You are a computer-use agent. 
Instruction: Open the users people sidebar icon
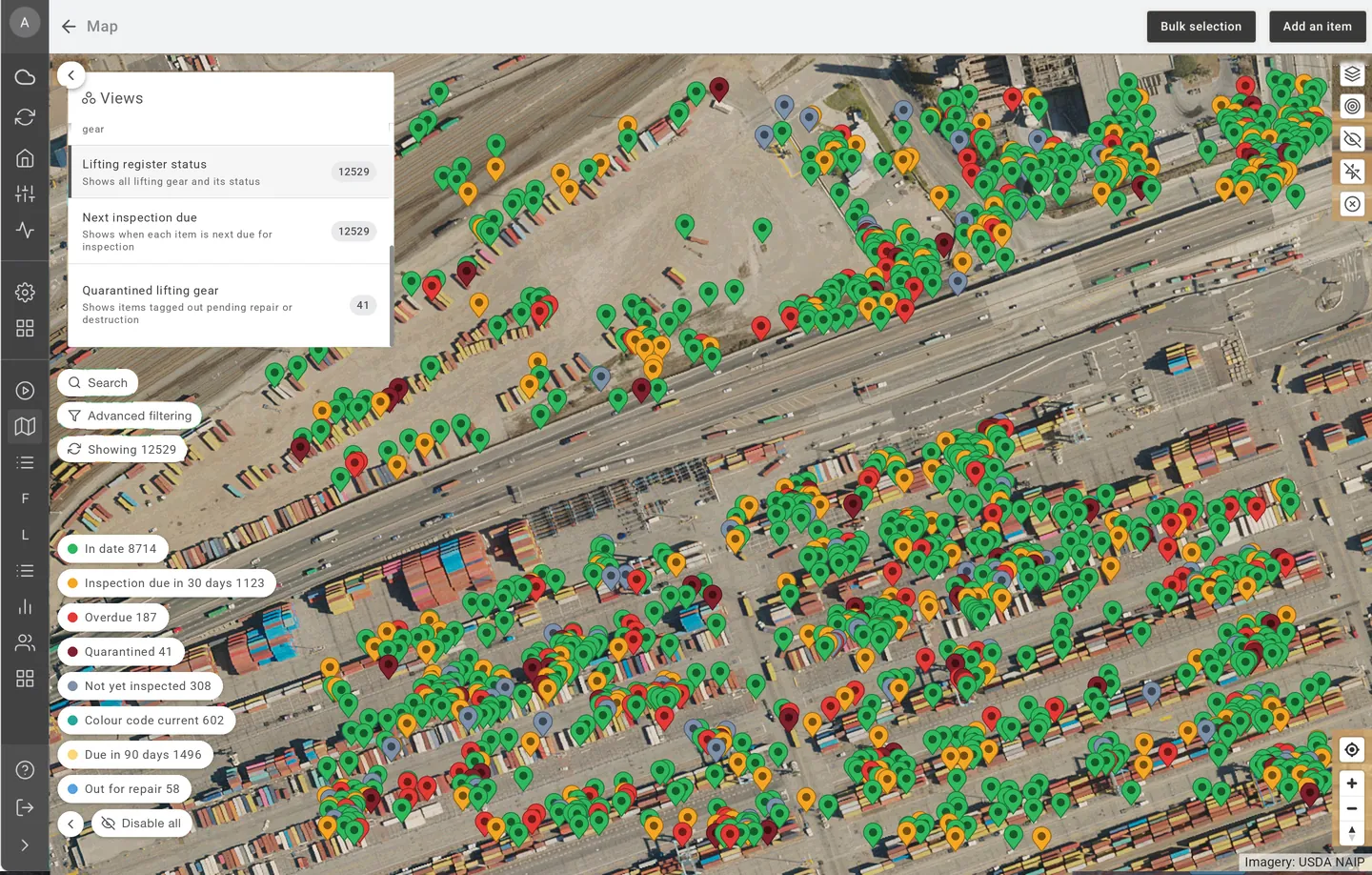coord(25,643)
